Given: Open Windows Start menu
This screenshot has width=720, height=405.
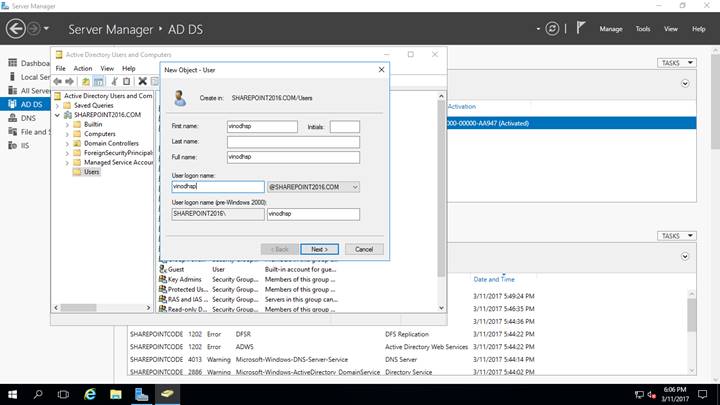Looking at the screenshot, I should click(13, 394).
